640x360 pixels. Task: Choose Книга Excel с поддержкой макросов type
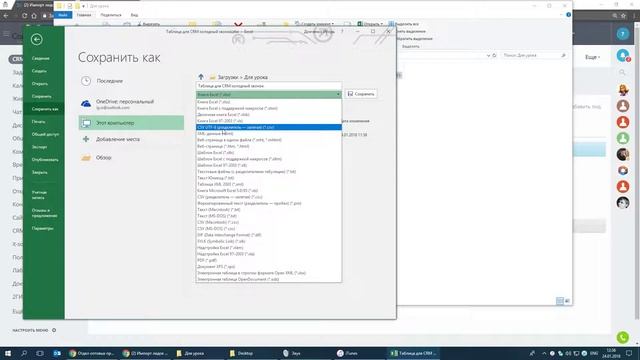[269, 108]
